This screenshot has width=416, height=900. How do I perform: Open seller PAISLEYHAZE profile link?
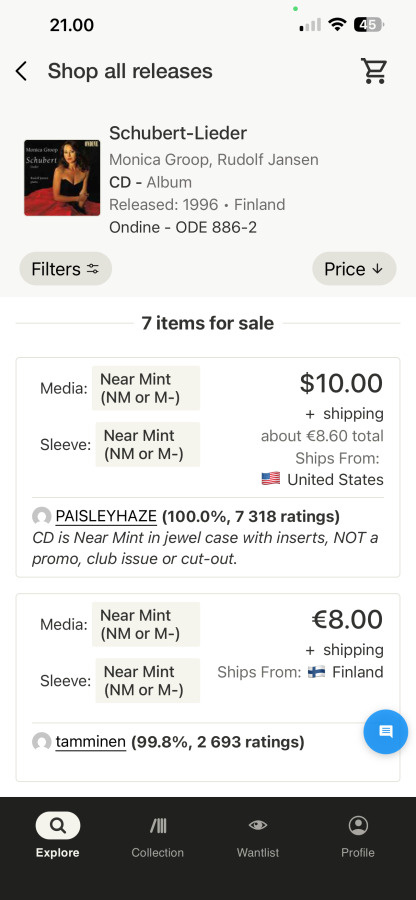click(106, 517)
